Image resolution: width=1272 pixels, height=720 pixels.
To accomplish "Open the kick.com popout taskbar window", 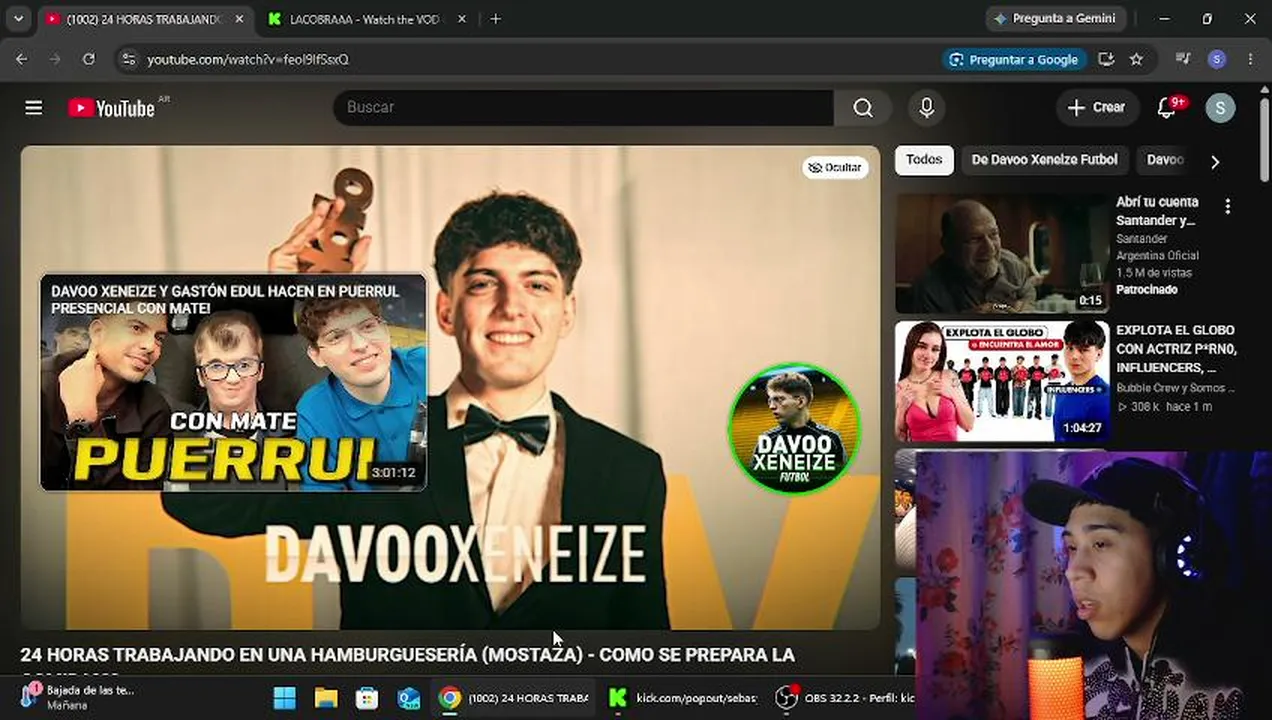I will pos(684,697).
